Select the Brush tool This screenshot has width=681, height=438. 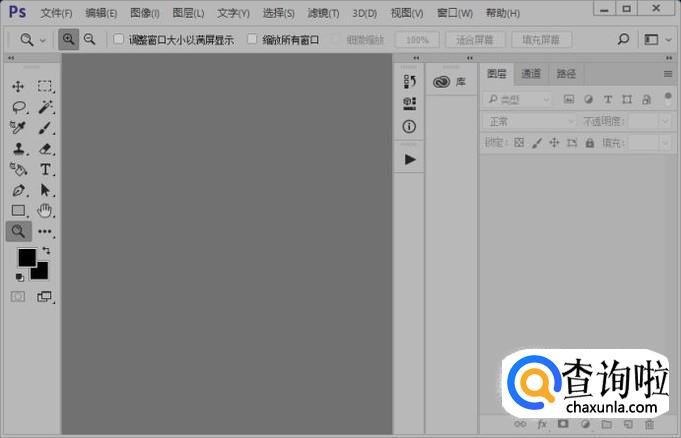(45, 128)
